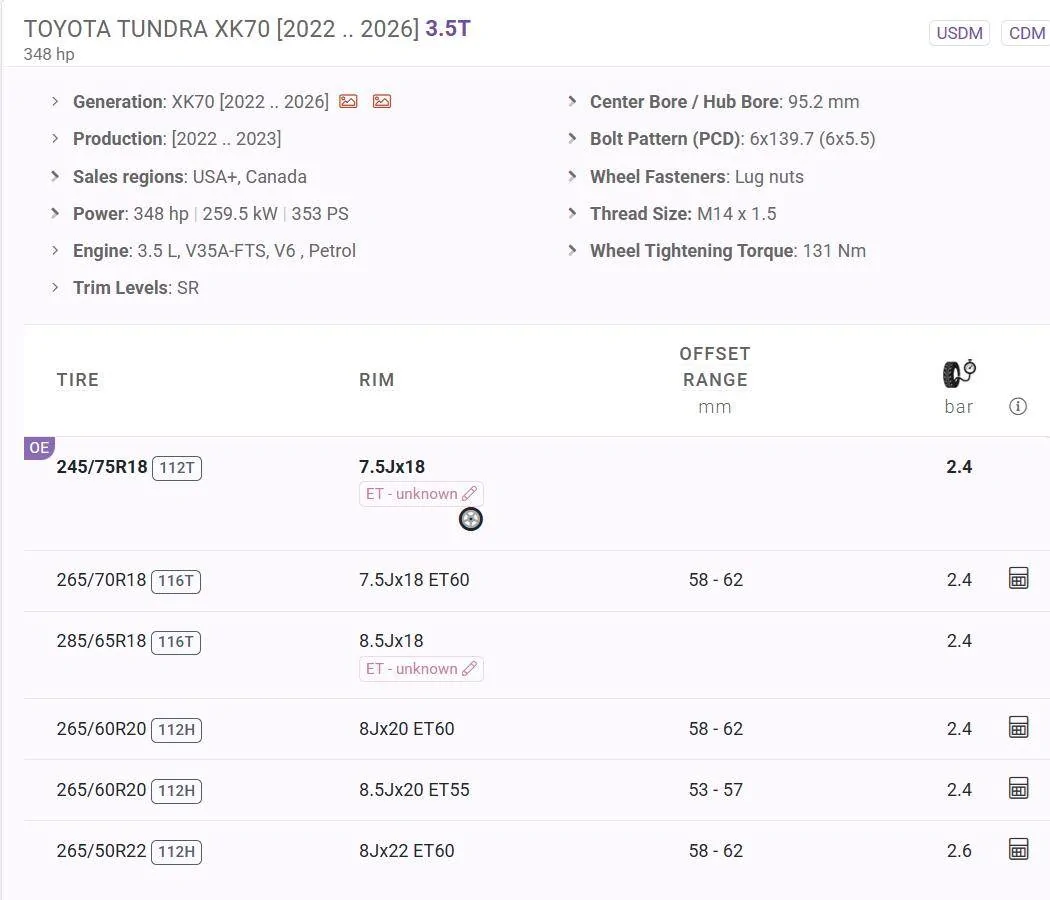Click the info icon in the table header
This screenshot has width=1050, height=900.
pyautogui.click(x=1018, y=406)
